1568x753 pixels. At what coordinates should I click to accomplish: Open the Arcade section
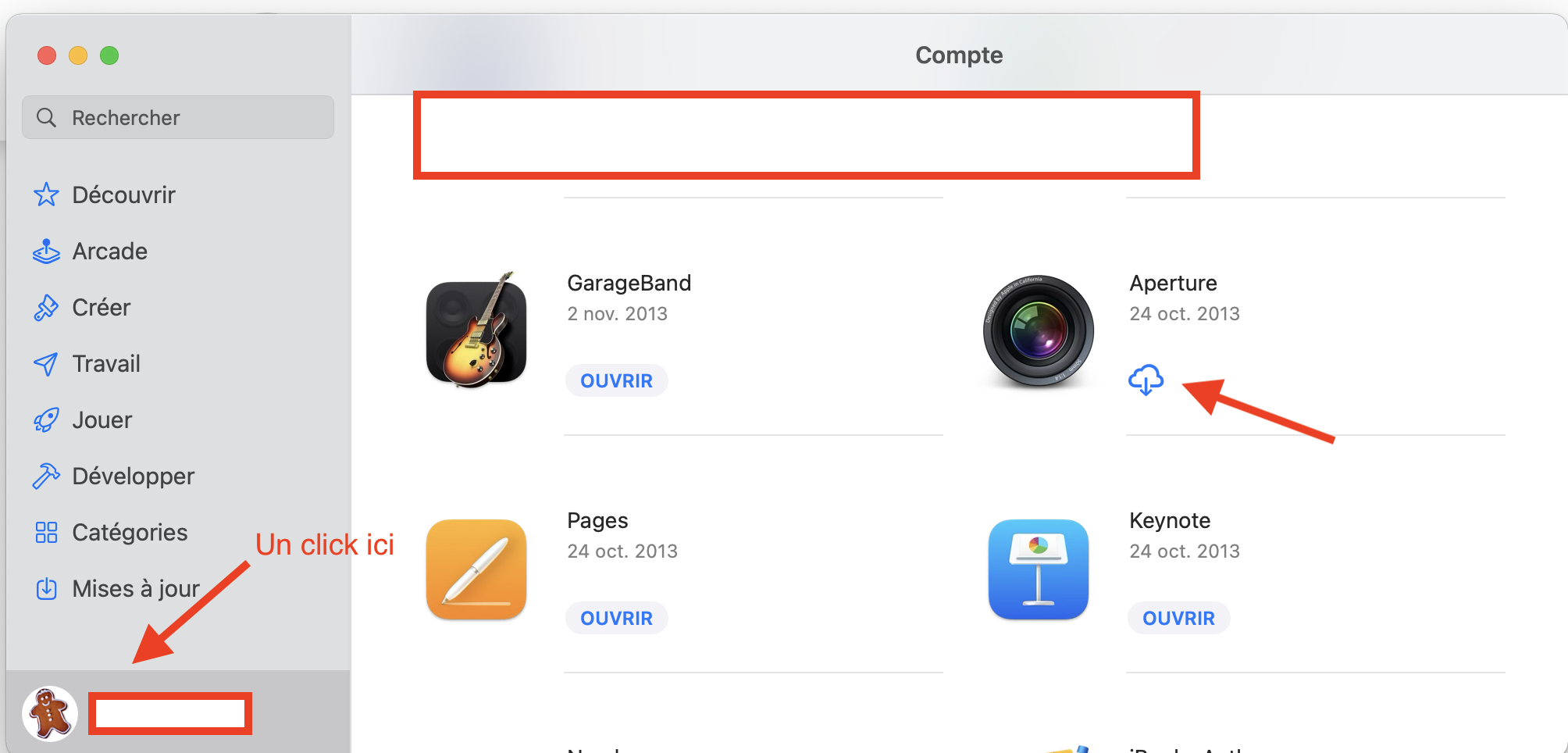pyautogui.click(x=109, y=252)
